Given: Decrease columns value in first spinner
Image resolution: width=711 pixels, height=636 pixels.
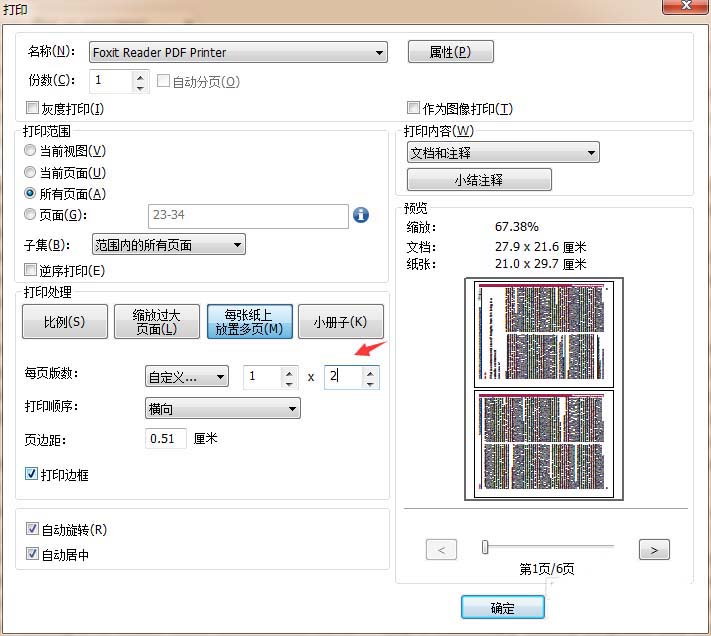Looking at the screenshot, I should (289, 382).
